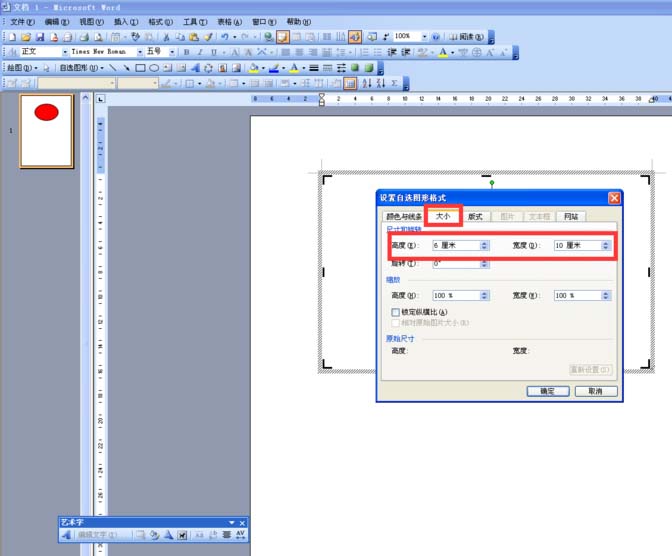
Task: Click the Open folder icon
Action: 26,37
